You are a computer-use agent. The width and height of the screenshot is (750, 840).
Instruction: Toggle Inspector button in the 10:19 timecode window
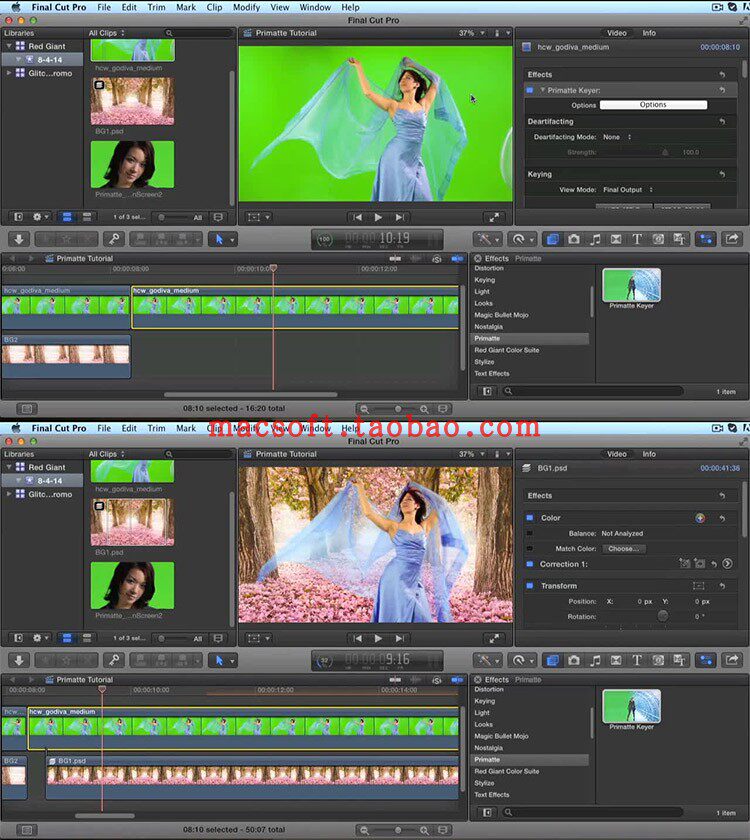tap(706, 239)
